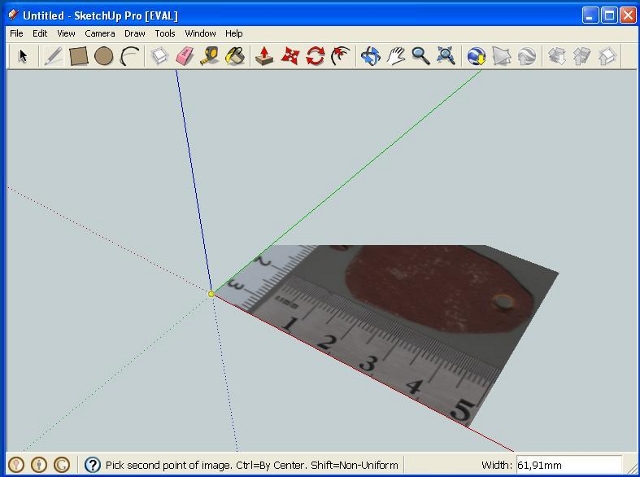Click the Zoom magnifier tool
The image size is (640, 477).
[x=421, y=56]
